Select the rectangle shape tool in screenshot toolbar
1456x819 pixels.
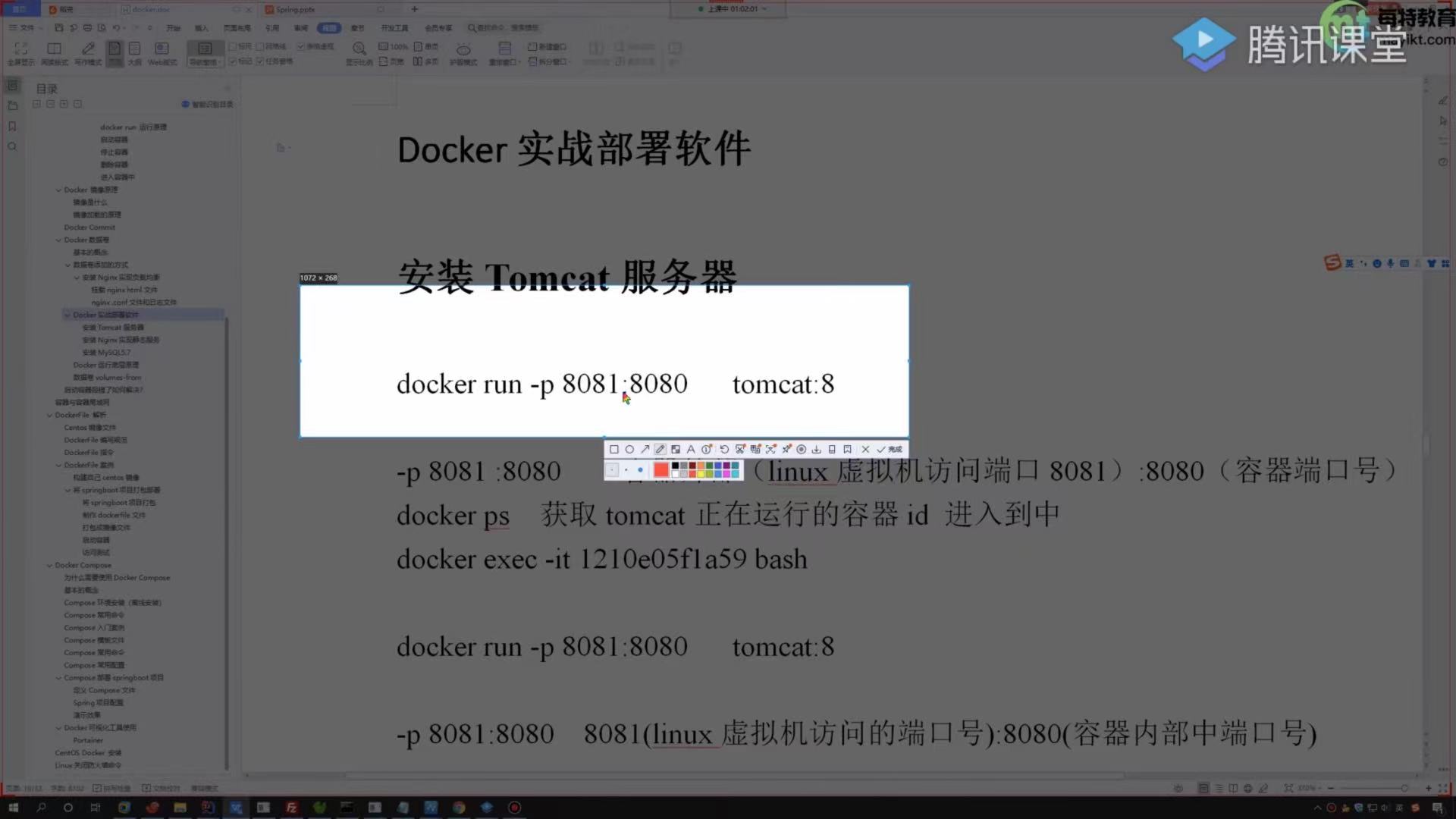pyautogui.click(x=614, y=450)
